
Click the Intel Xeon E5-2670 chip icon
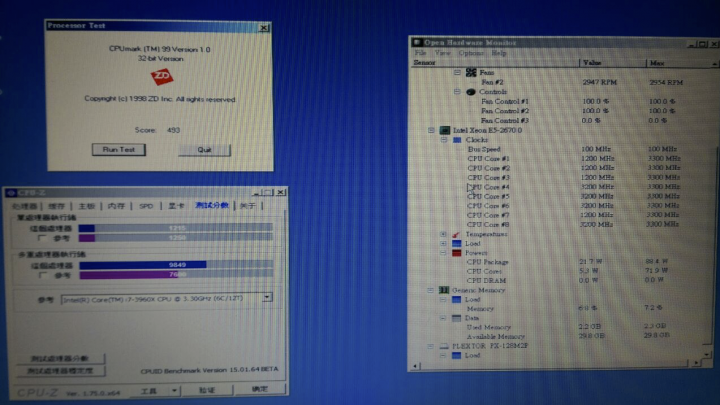pyautogui.click(x=444, y=130)
